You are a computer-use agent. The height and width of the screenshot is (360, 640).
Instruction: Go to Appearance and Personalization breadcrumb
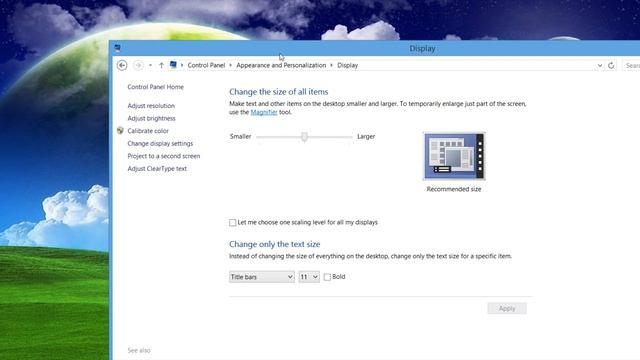tap(281, 65)
